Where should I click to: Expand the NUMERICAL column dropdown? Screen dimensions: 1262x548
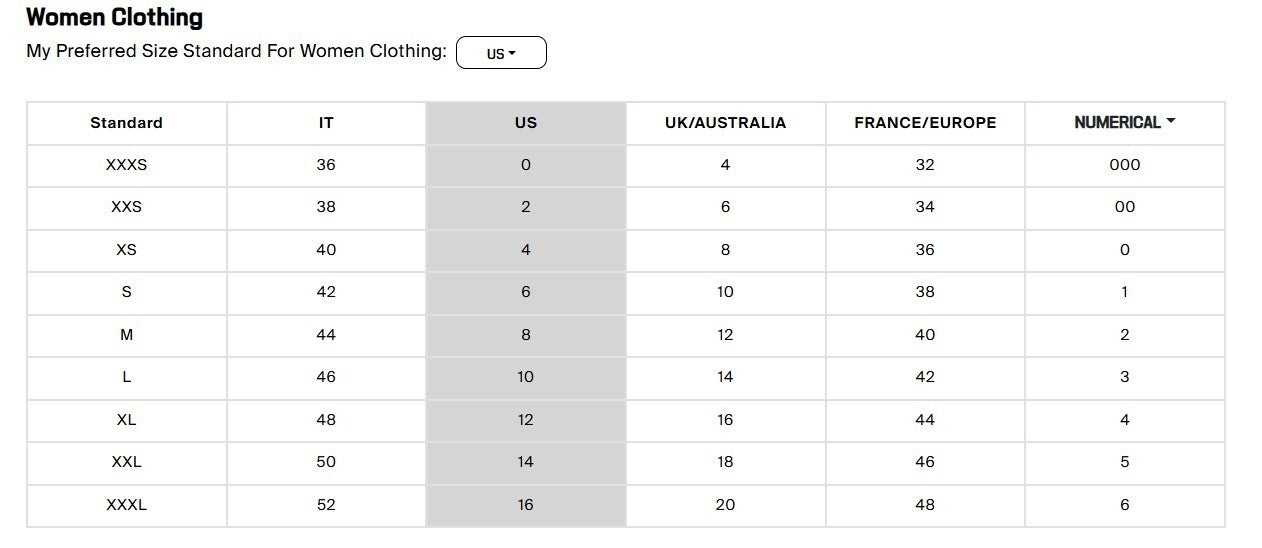[x=1125, y=123]
